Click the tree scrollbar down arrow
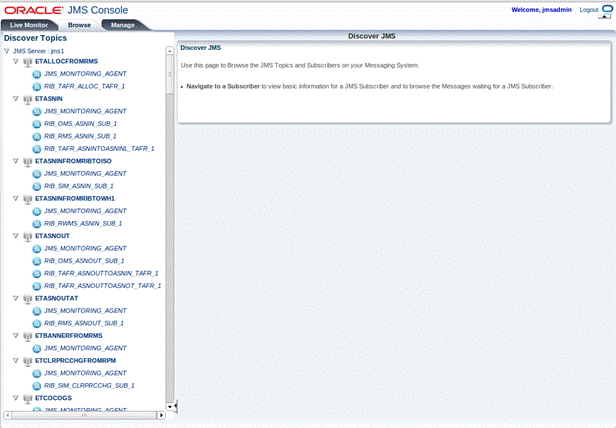The image size is (616, 428). (170, 407)
